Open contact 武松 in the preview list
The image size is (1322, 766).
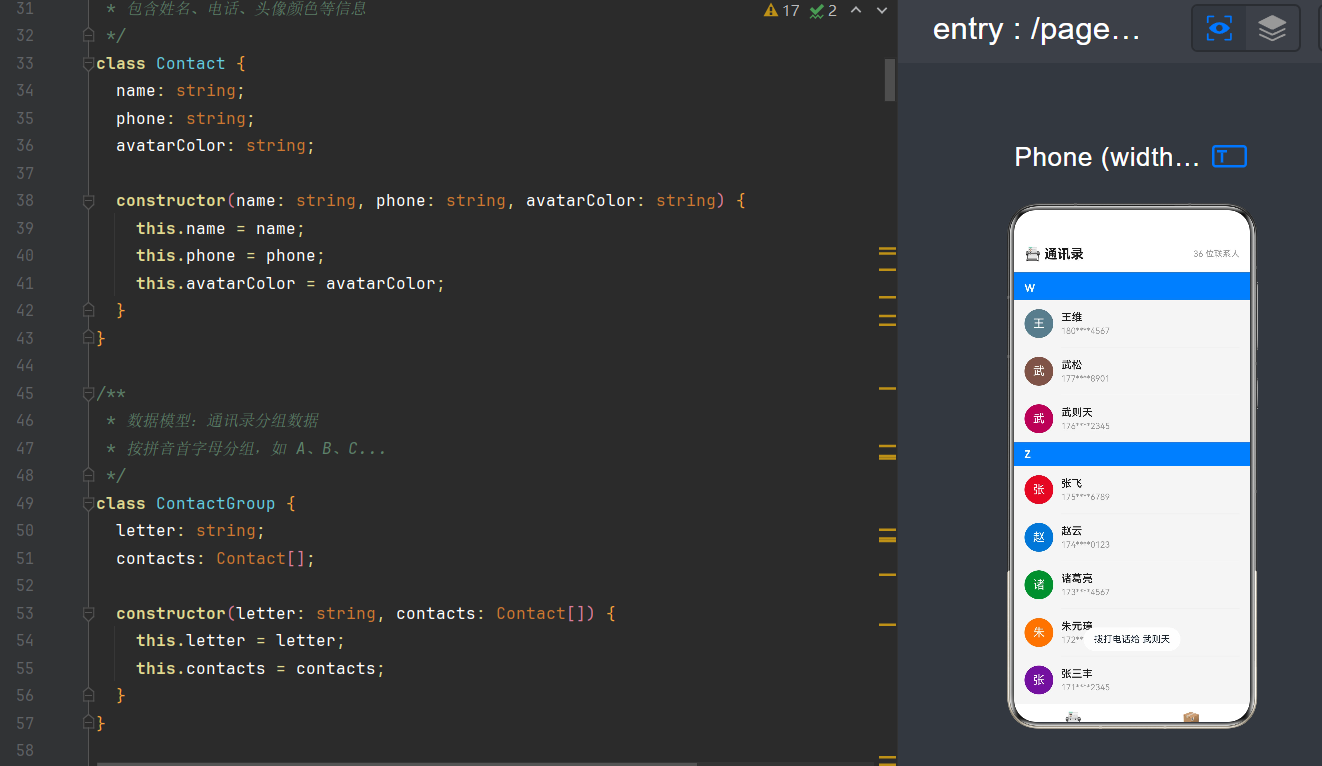[1132, 371]
